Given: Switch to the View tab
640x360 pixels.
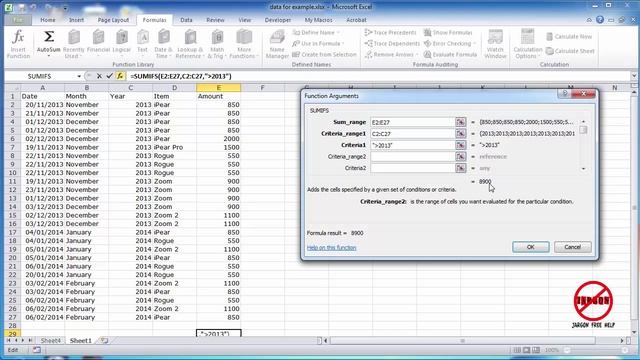Looking at the screenshot, I should point(244,20).
